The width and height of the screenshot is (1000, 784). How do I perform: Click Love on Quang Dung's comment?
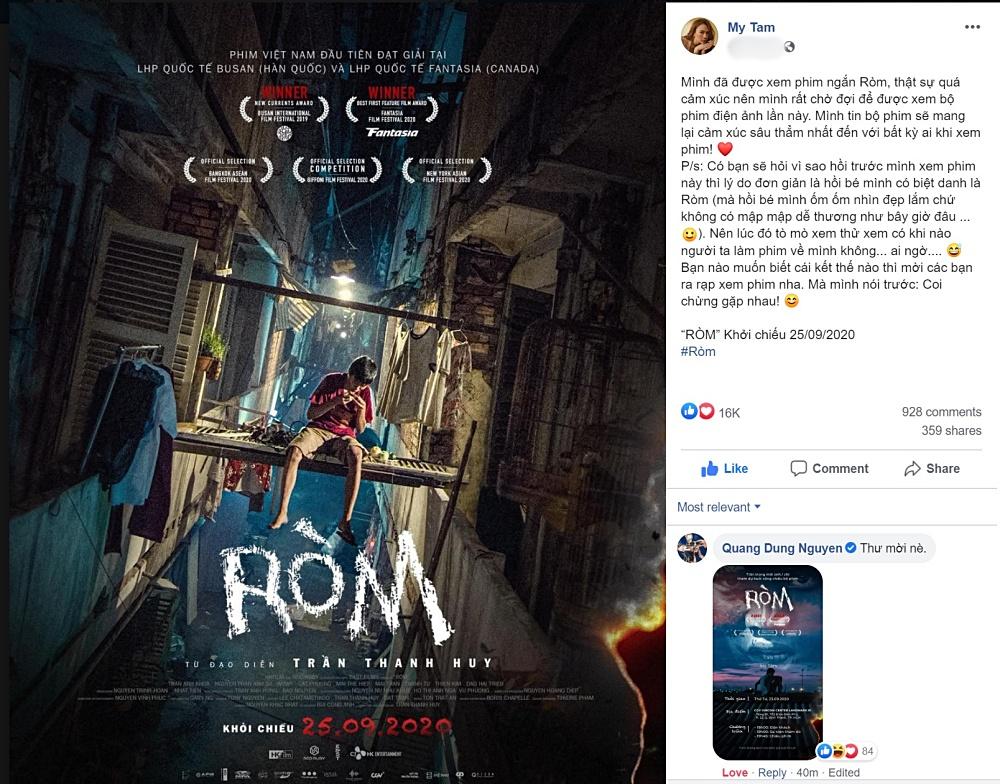[x=734, y=773]
